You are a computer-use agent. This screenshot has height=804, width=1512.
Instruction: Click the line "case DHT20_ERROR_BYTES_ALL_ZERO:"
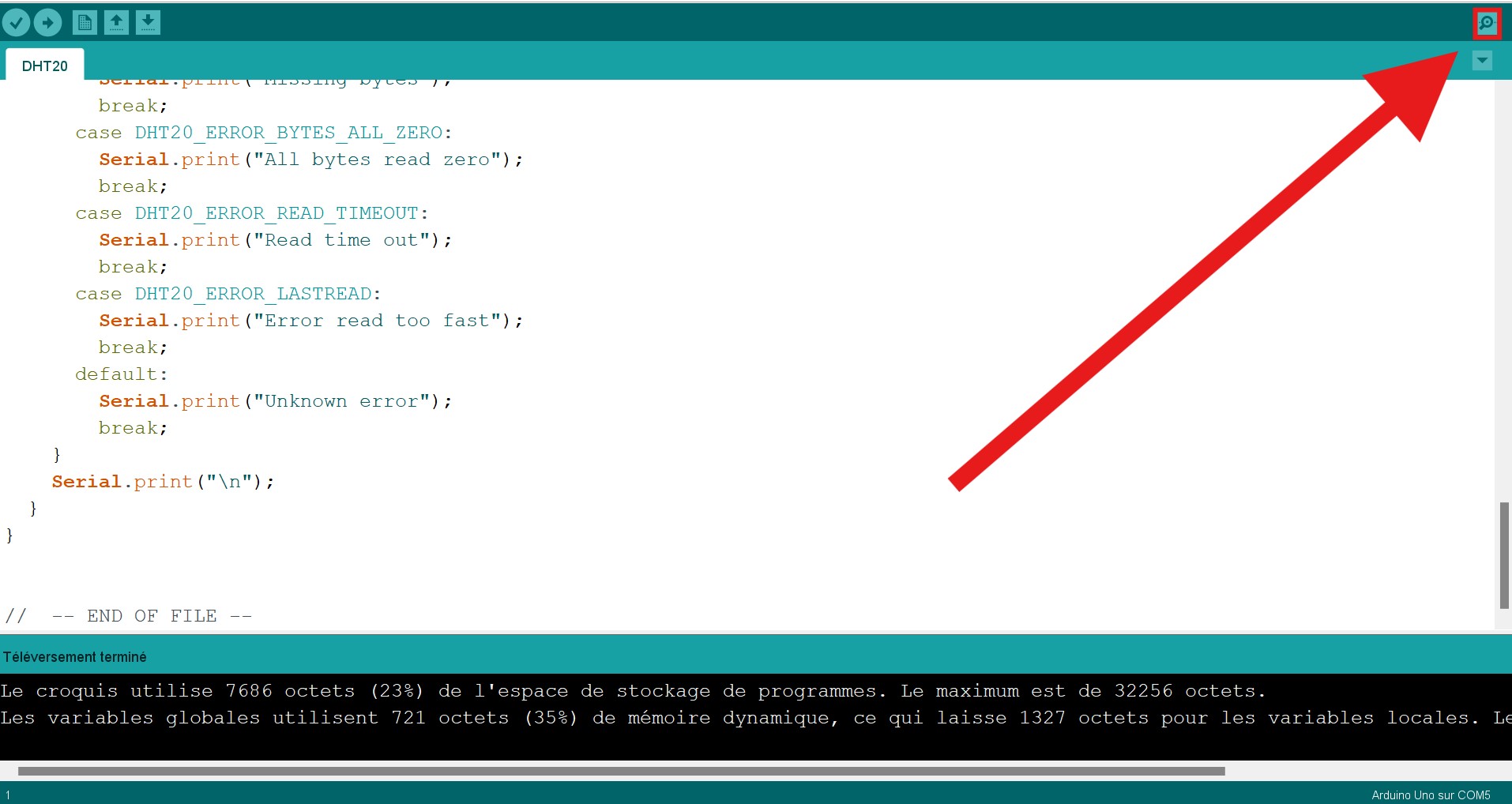pos(264,133)
